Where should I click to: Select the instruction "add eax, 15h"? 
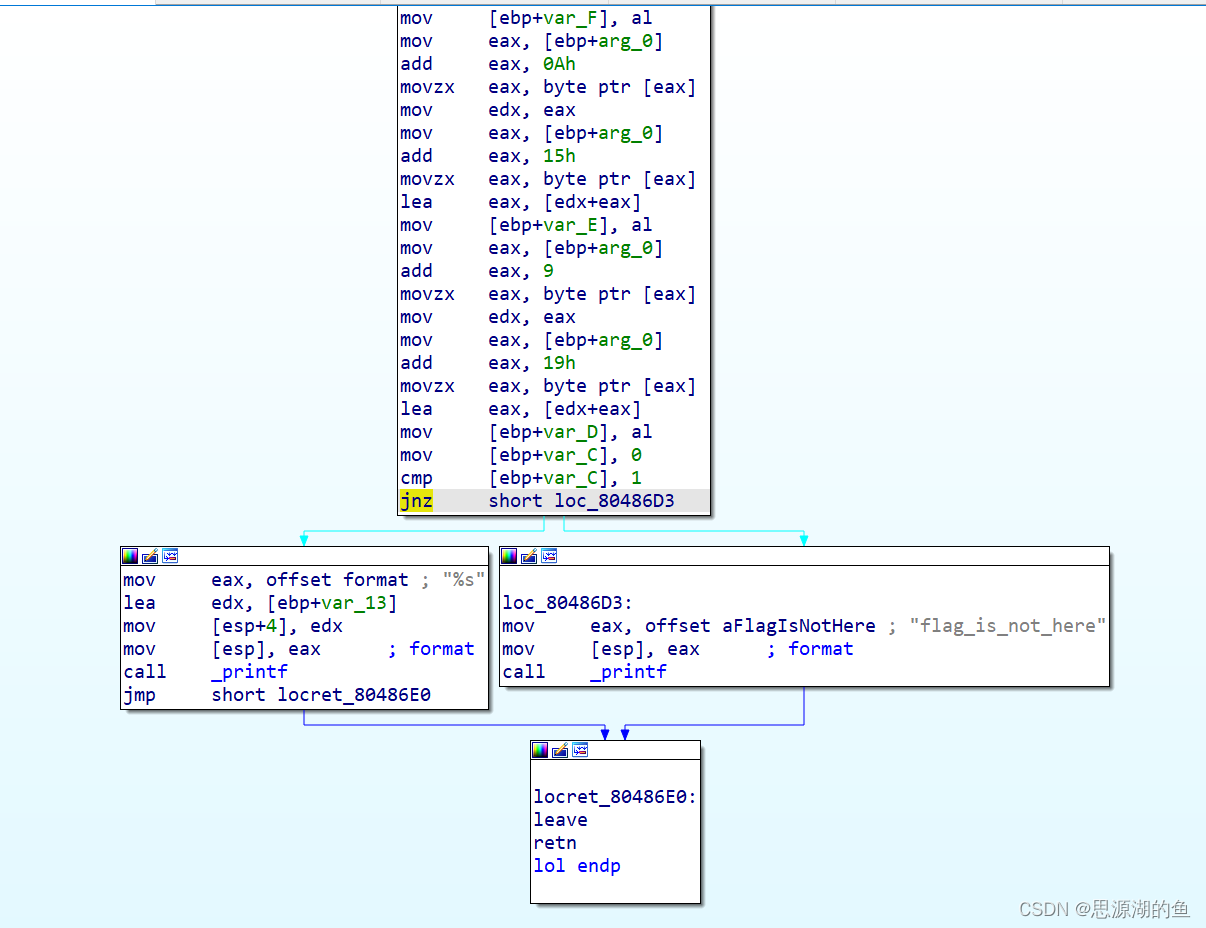488,156
